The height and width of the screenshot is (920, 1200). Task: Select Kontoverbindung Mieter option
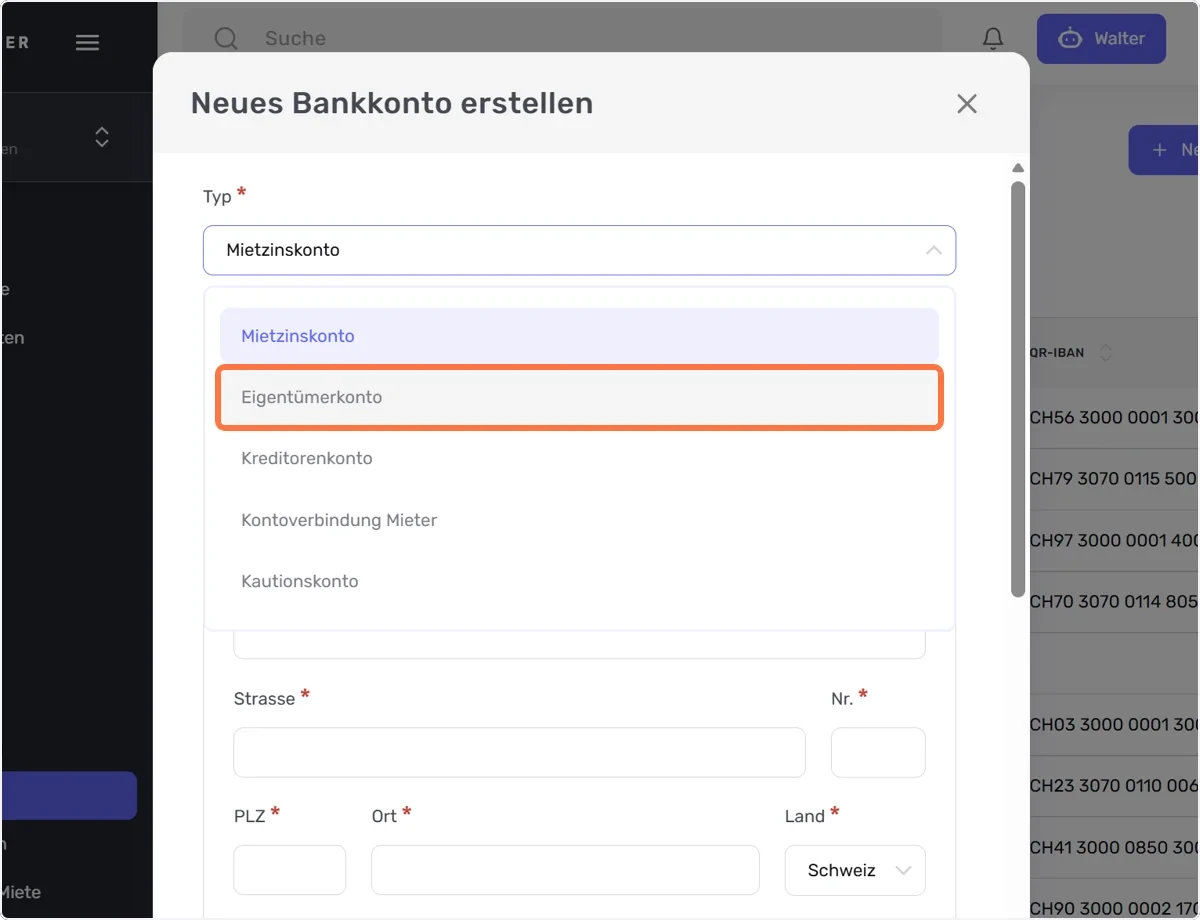click(x=579, y=520)
